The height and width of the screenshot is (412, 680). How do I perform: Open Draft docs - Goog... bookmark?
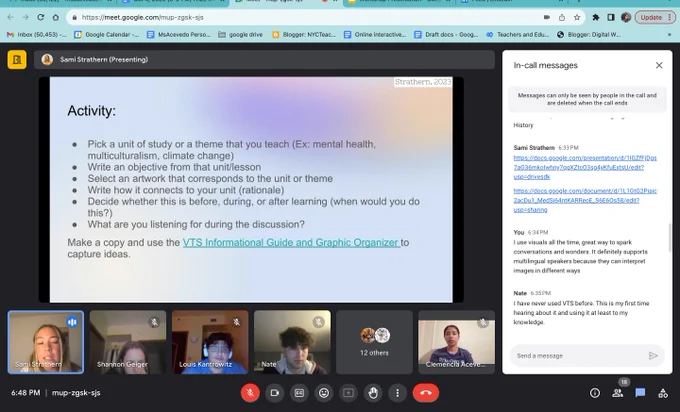coord(446,35)
